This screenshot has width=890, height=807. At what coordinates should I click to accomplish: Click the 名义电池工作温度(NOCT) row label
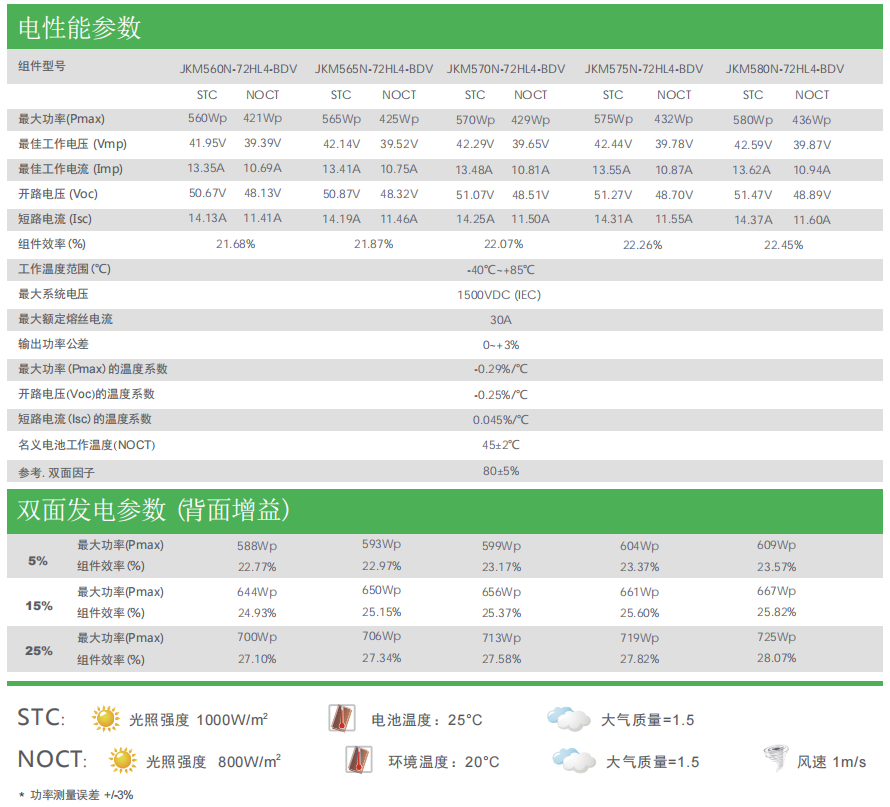coord(86,445)
